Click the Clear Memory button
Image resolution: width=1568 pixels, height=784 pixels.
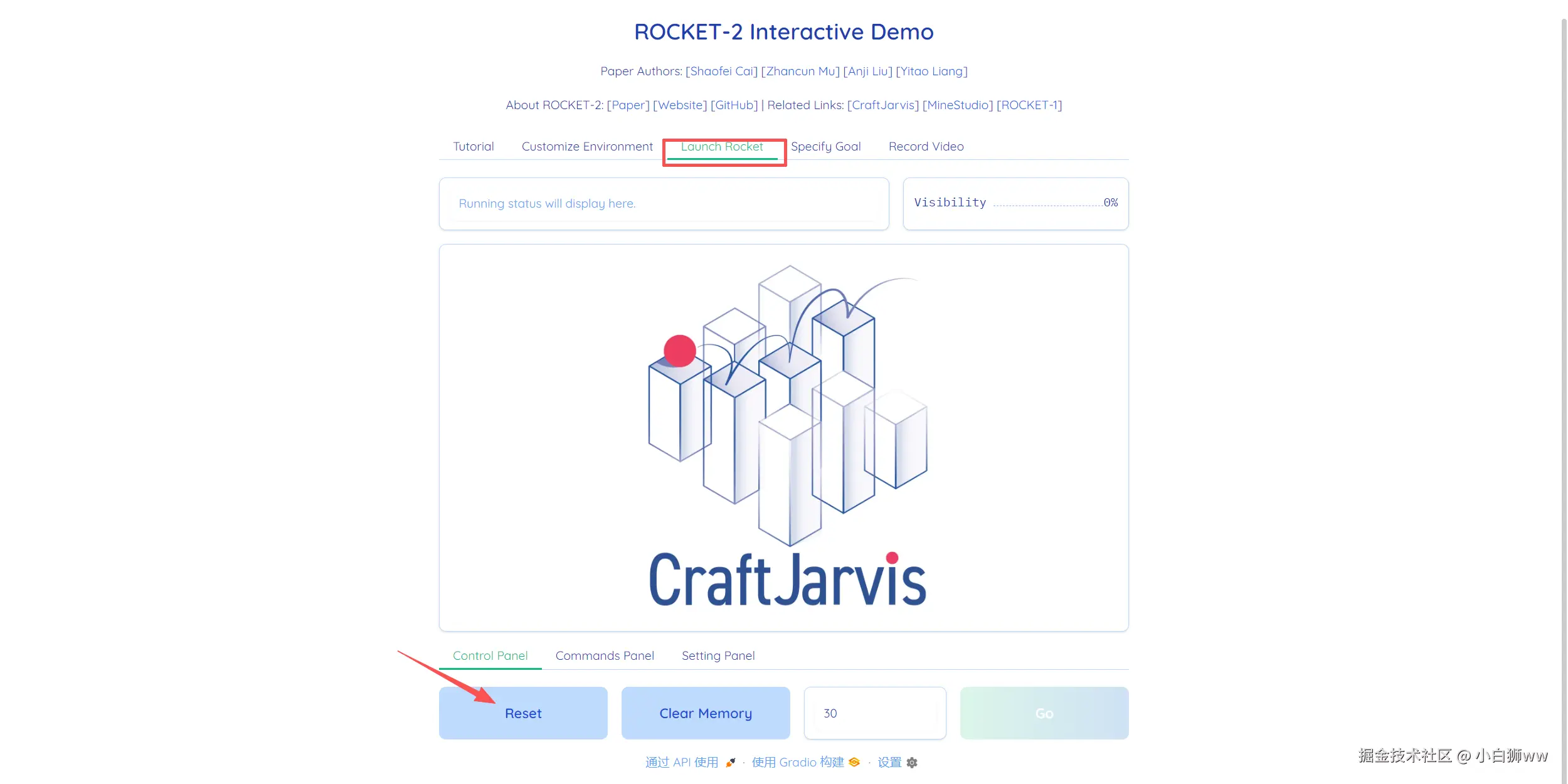pos(706,713)
